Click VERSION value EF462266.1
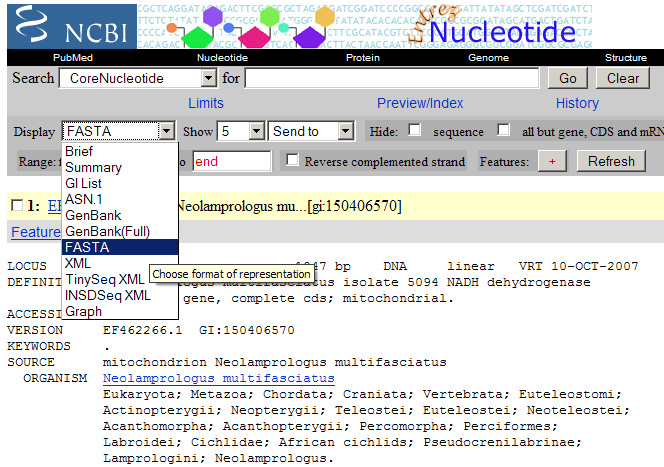 pos(143,330)
